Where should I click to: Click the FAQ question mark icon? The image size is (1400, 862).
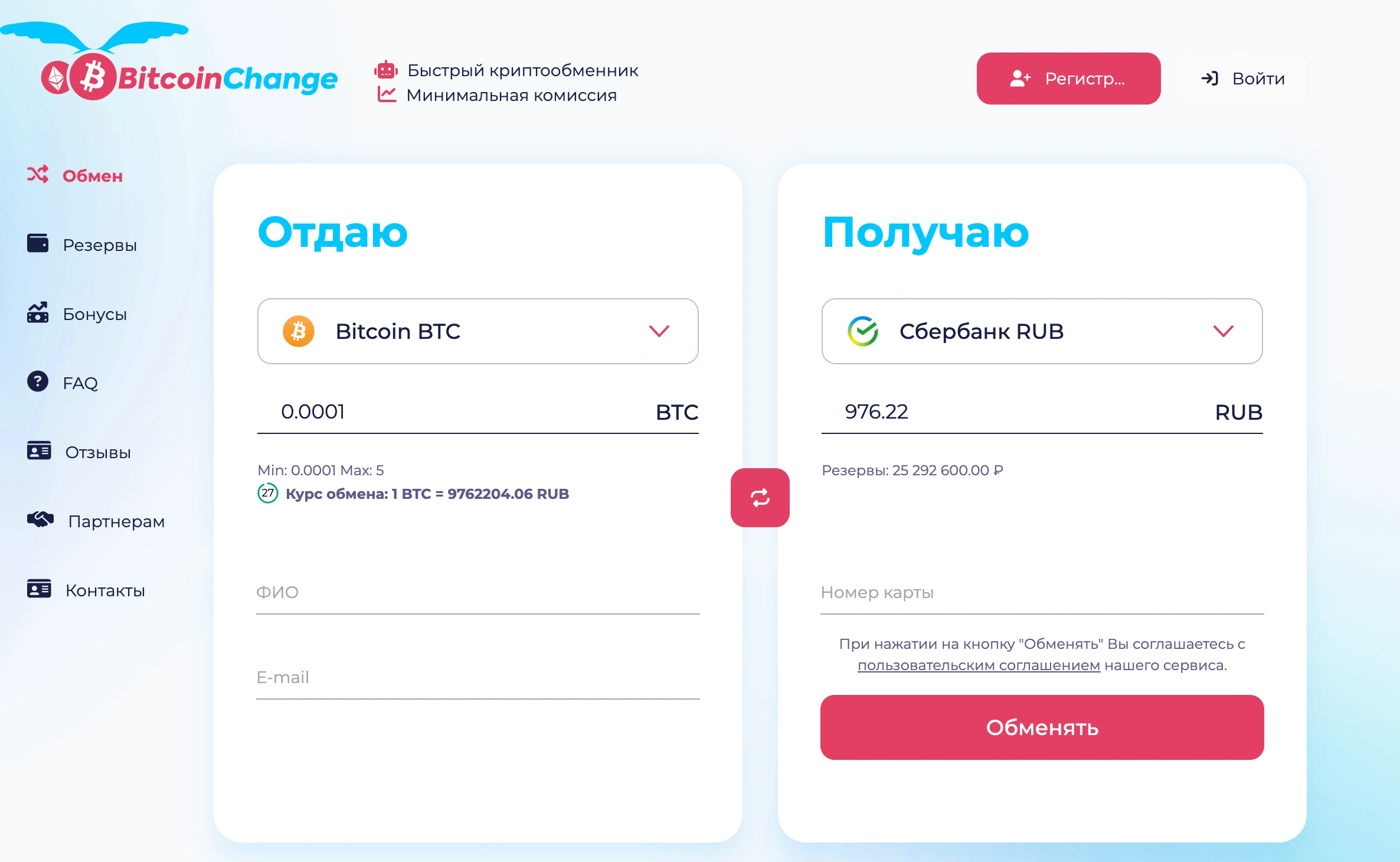tap(38, 381)
